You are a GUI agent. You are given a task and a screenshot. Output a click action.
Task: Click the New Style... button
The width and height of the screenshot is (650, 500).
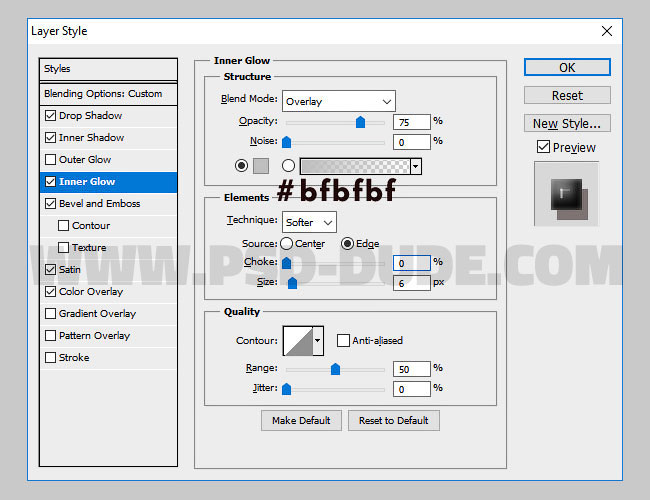coord(567,123)
